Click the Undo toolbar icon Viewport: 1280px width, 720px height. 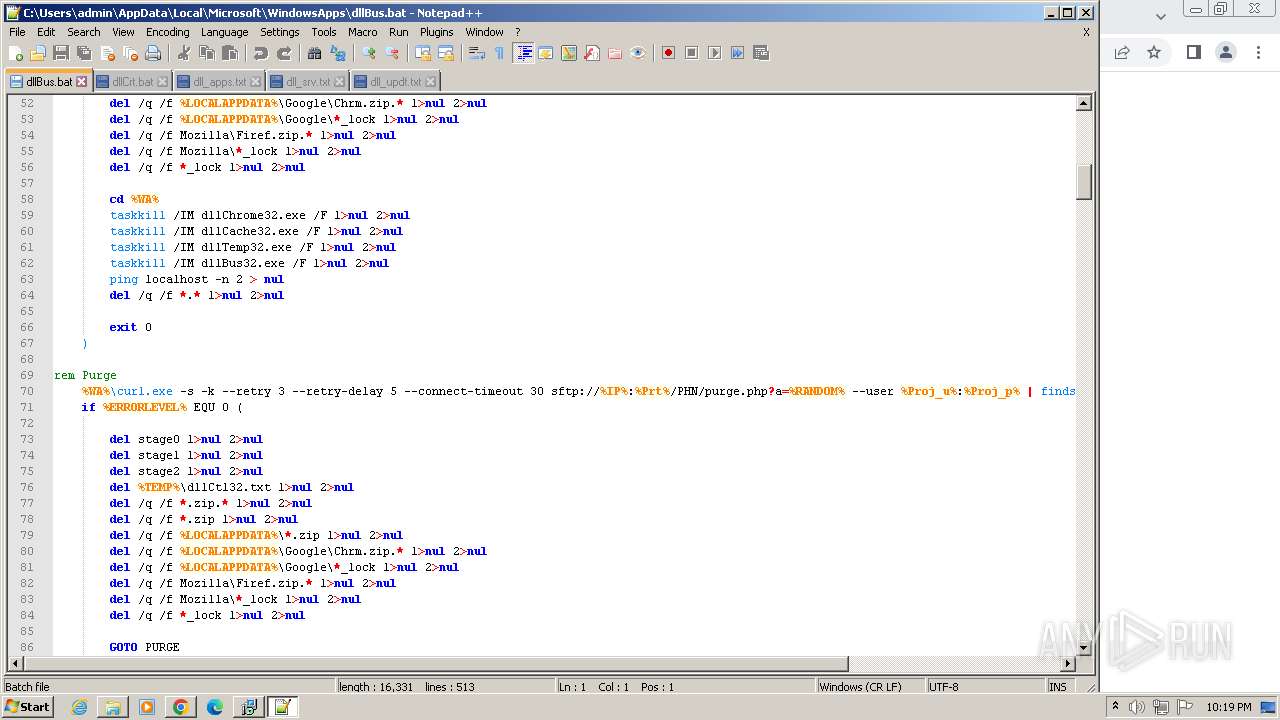pos(260,53)
